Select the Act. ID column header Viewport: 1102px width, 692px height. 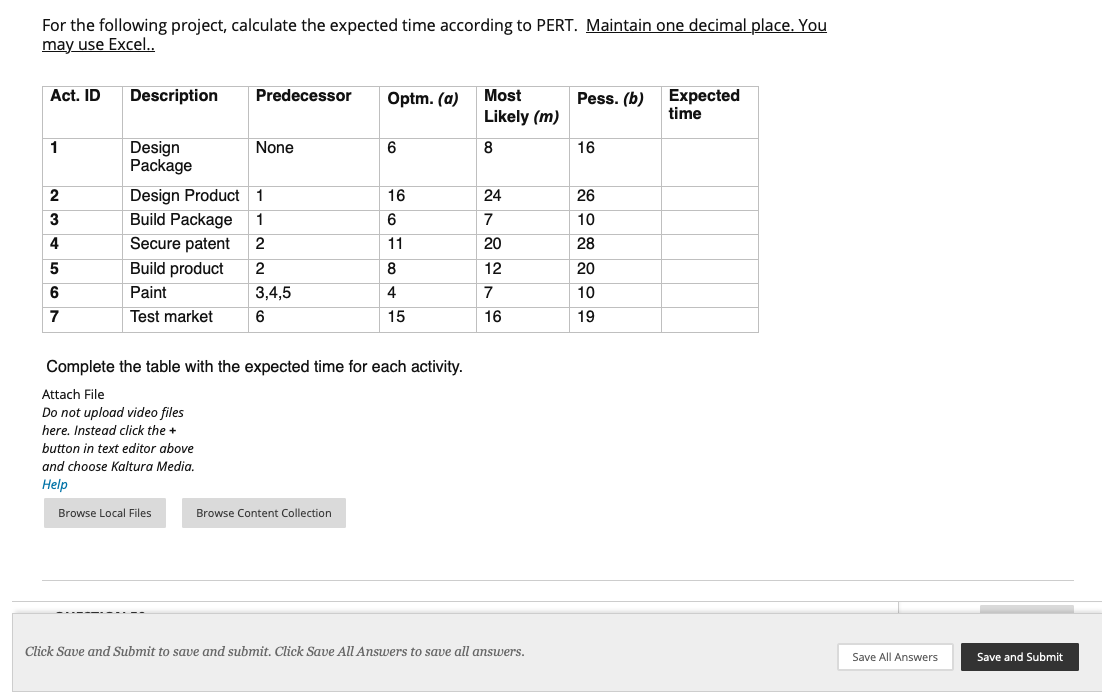click(x=74, y=96)
